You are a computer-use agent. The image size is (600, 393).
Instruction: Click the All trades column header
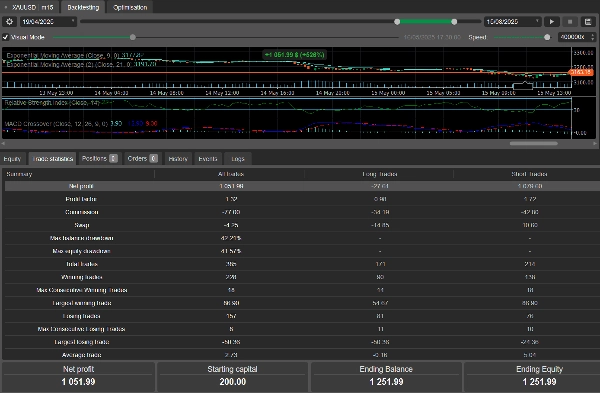click(x=231, y=174)
